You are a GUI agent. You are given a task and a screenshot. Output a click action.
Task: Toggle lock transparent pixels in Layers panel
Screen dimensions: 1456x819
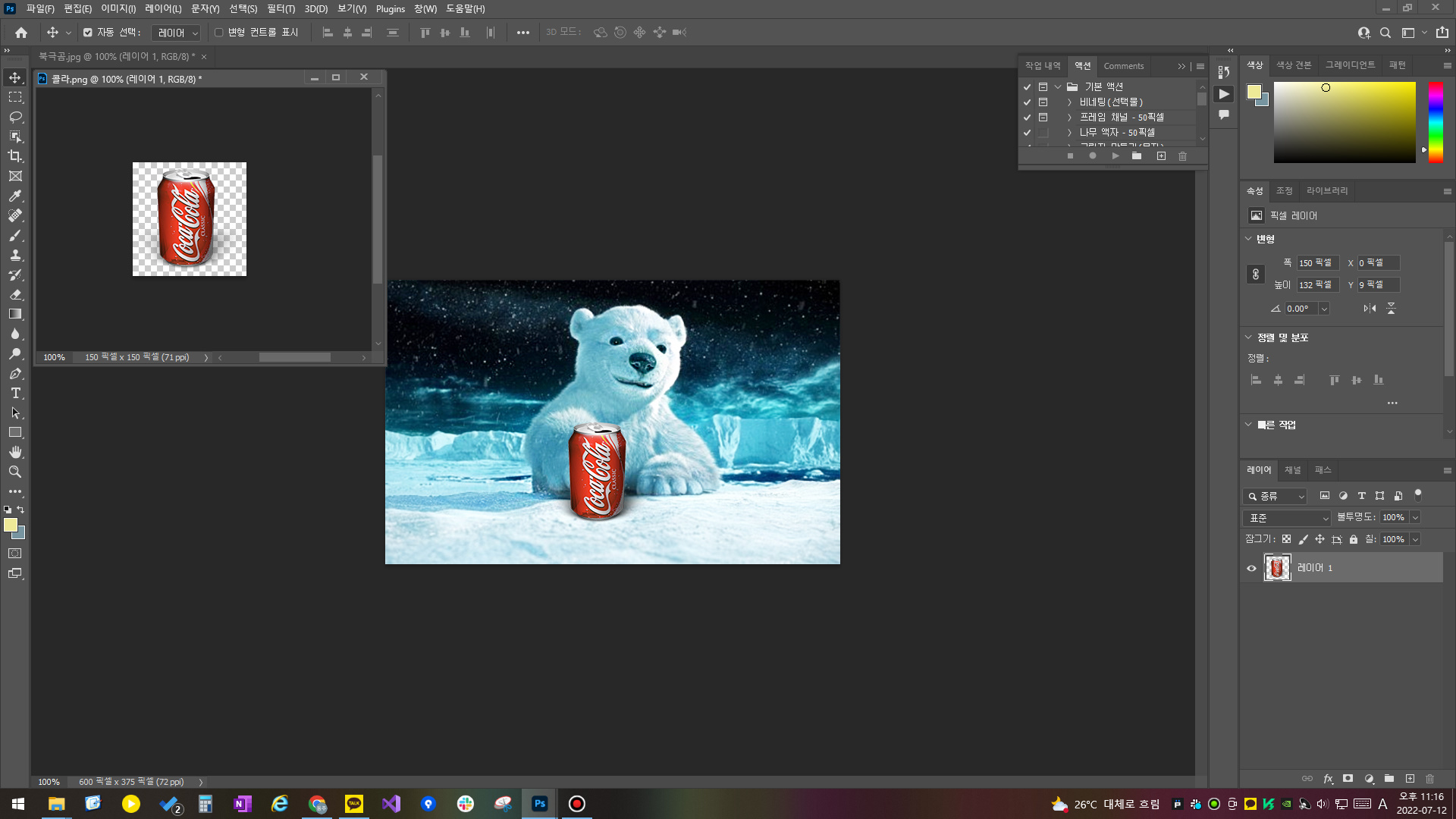(x=1286, y=539)
